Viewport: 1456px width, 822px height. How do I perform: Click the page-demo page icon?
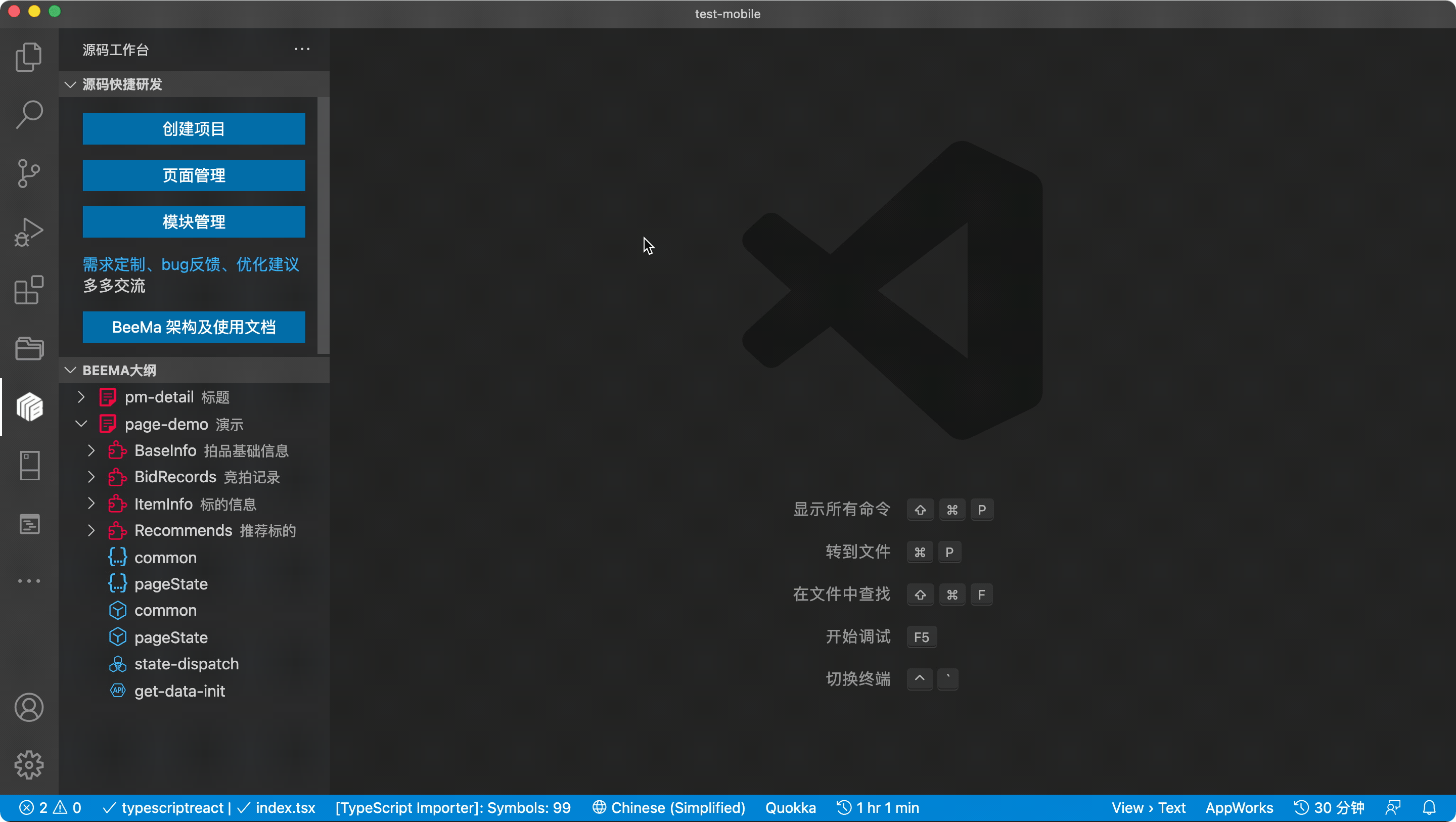coord(107,424)
